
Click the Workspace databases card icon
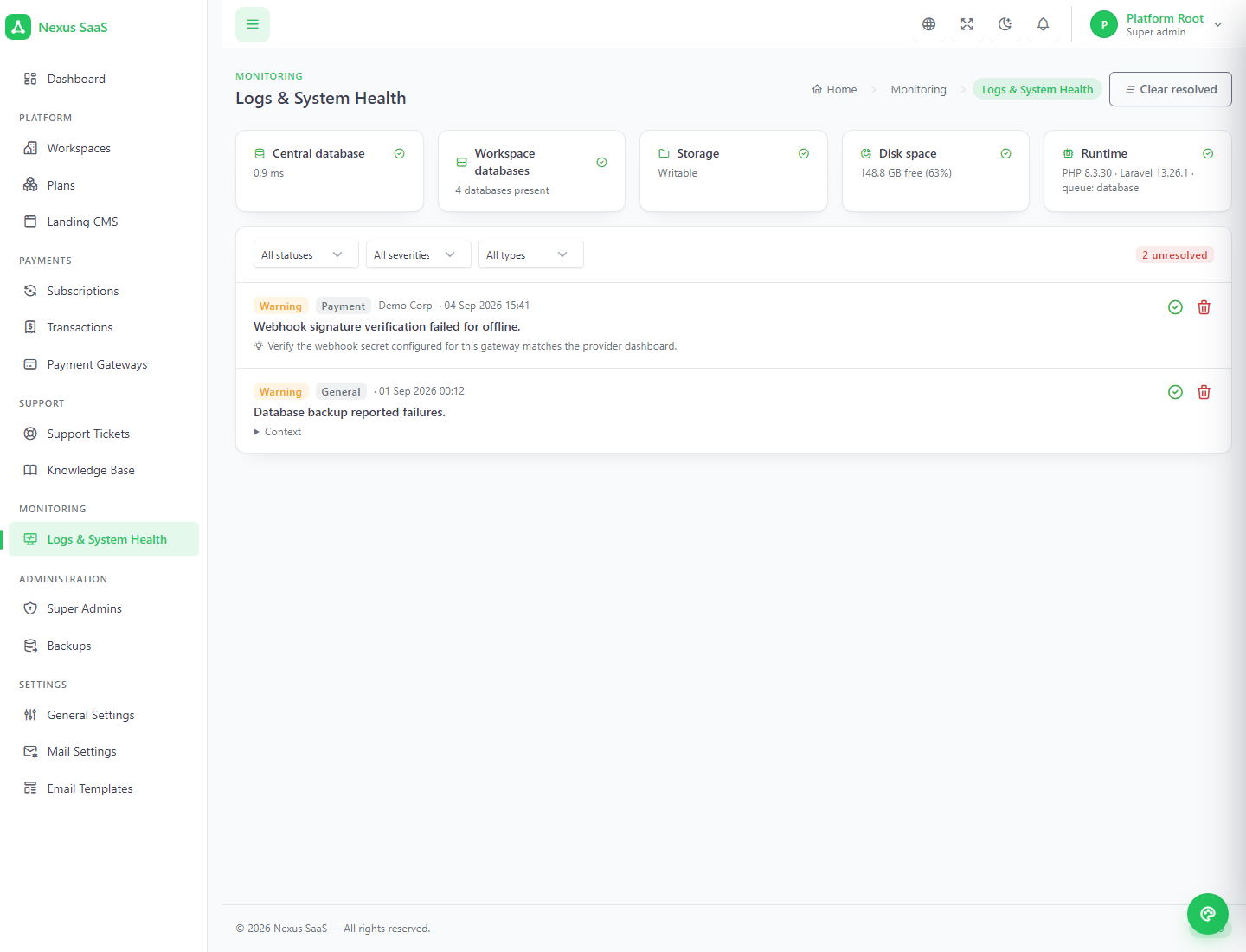tap(461, 162)
